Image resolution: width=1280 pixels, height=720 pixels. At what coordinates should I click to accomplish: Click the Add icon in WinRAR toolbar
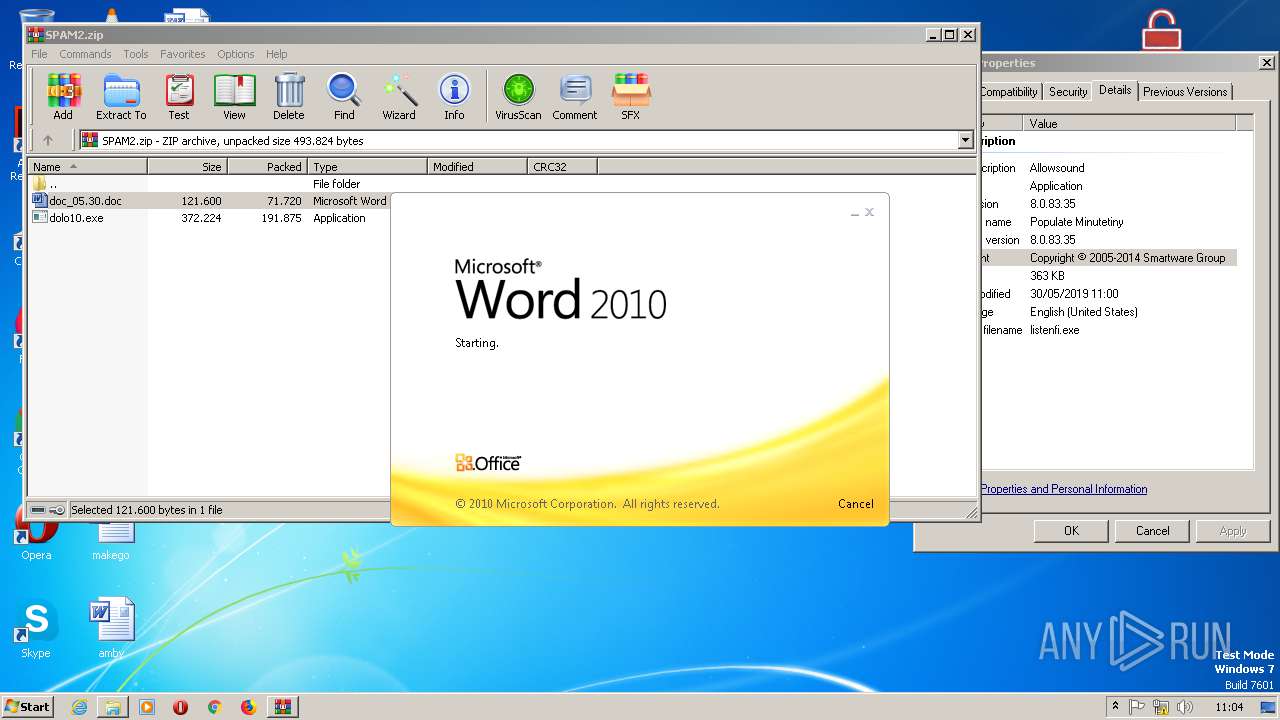[x=63, y=96]
